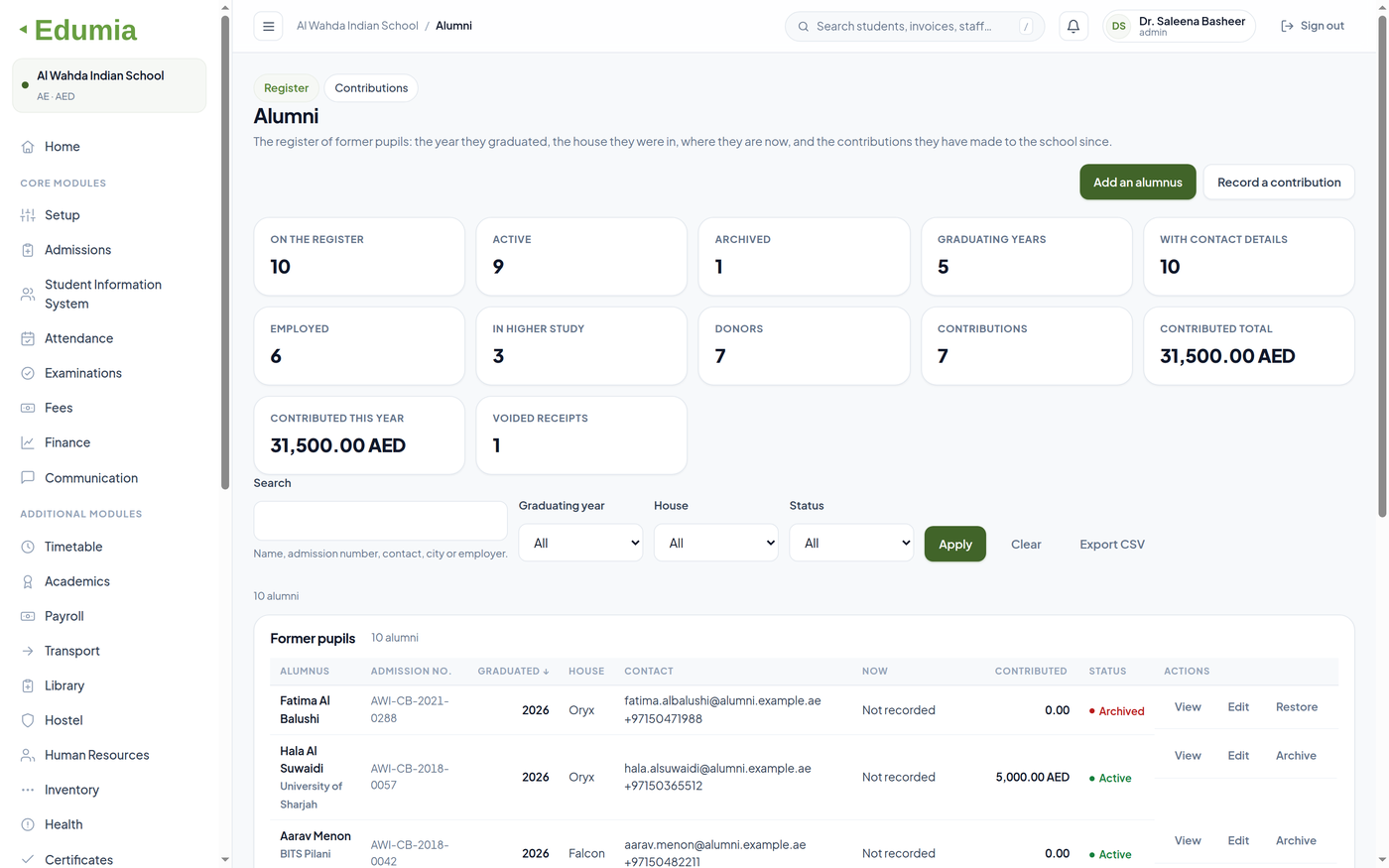This screenshot has height=868, width=1389.
Task: Click the Examinations check-circle icon
Action: click(28, 373)
